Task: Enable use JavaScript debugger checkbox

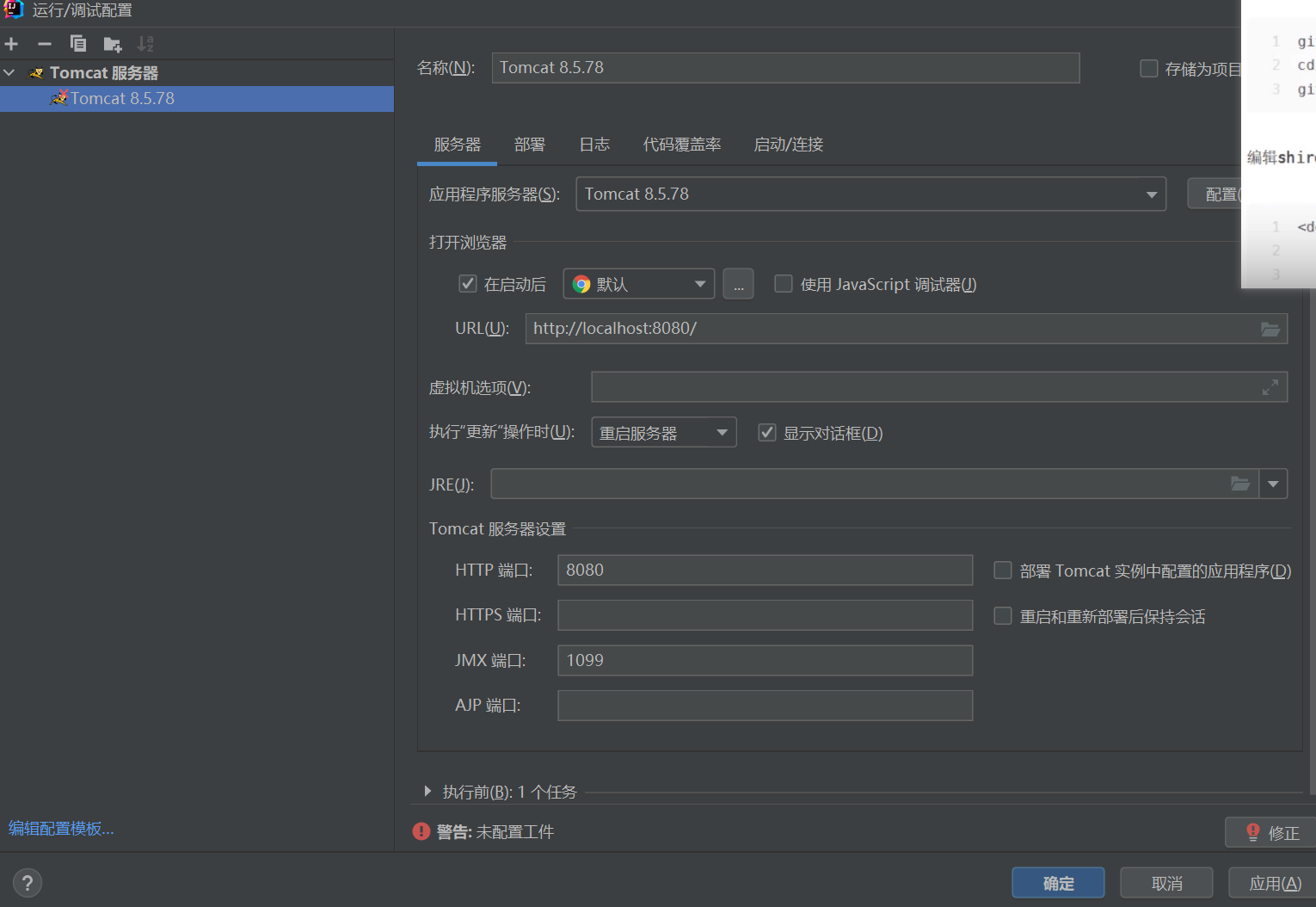Action: 784,284
